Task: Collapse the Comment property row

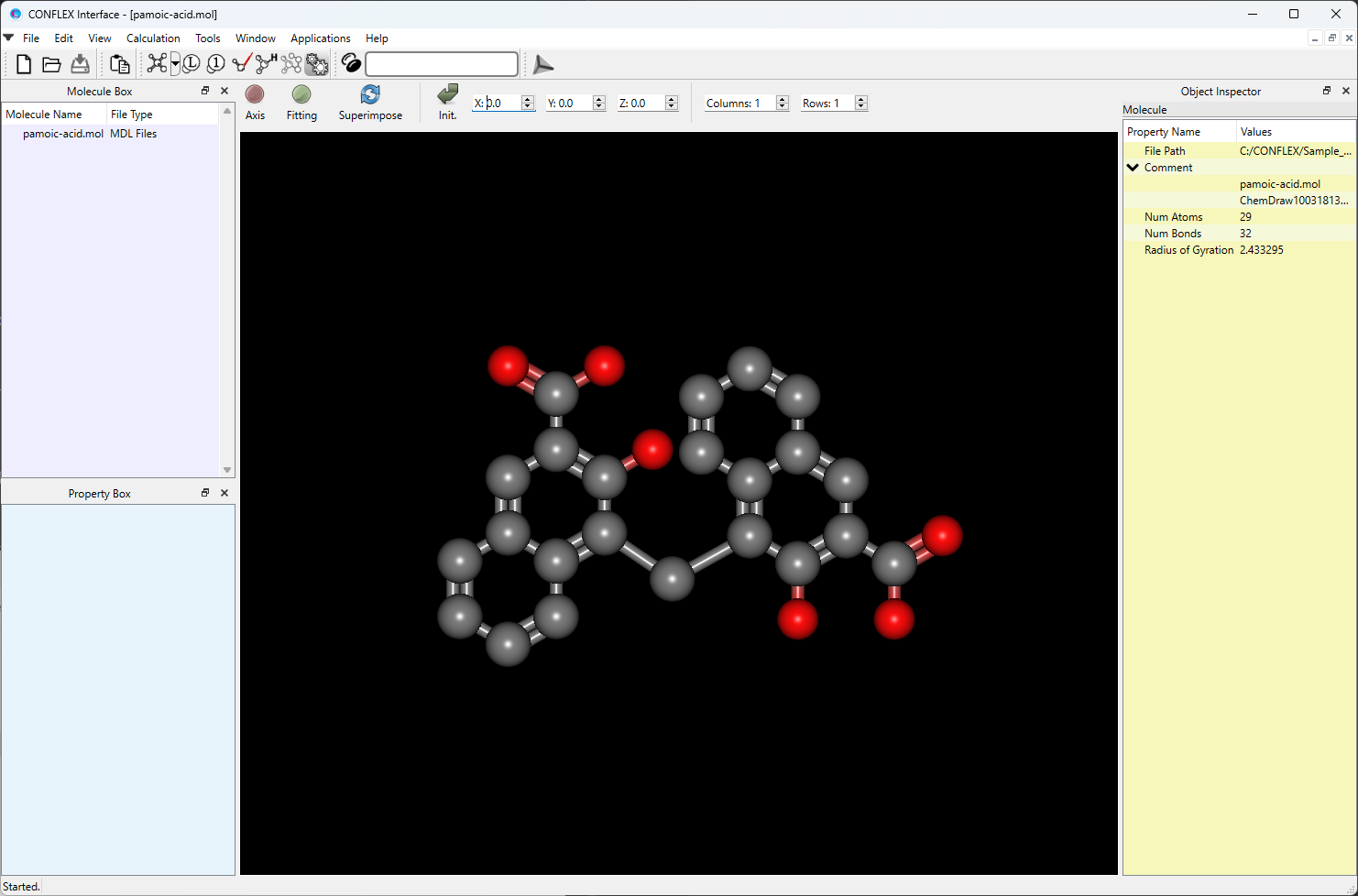Action: coord(1133,168)
